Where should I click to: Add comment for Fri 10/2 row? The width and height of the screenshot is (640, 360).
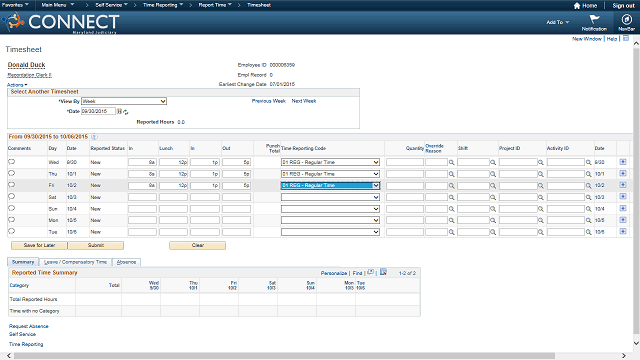point(11,184)
